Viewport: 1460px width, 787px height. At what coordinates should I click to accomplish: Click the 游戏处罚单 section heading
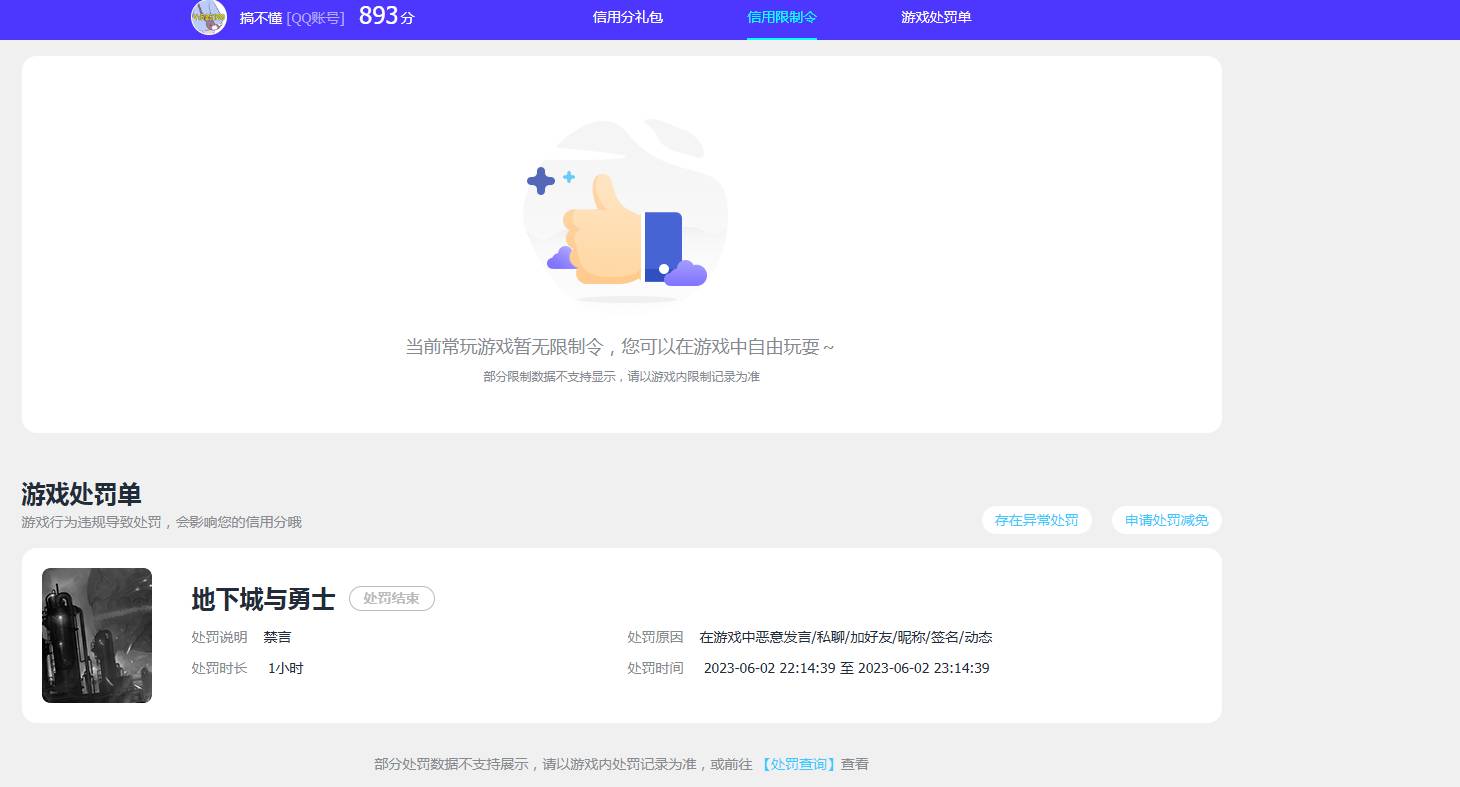pyautogui.click(x=80, y=494)
